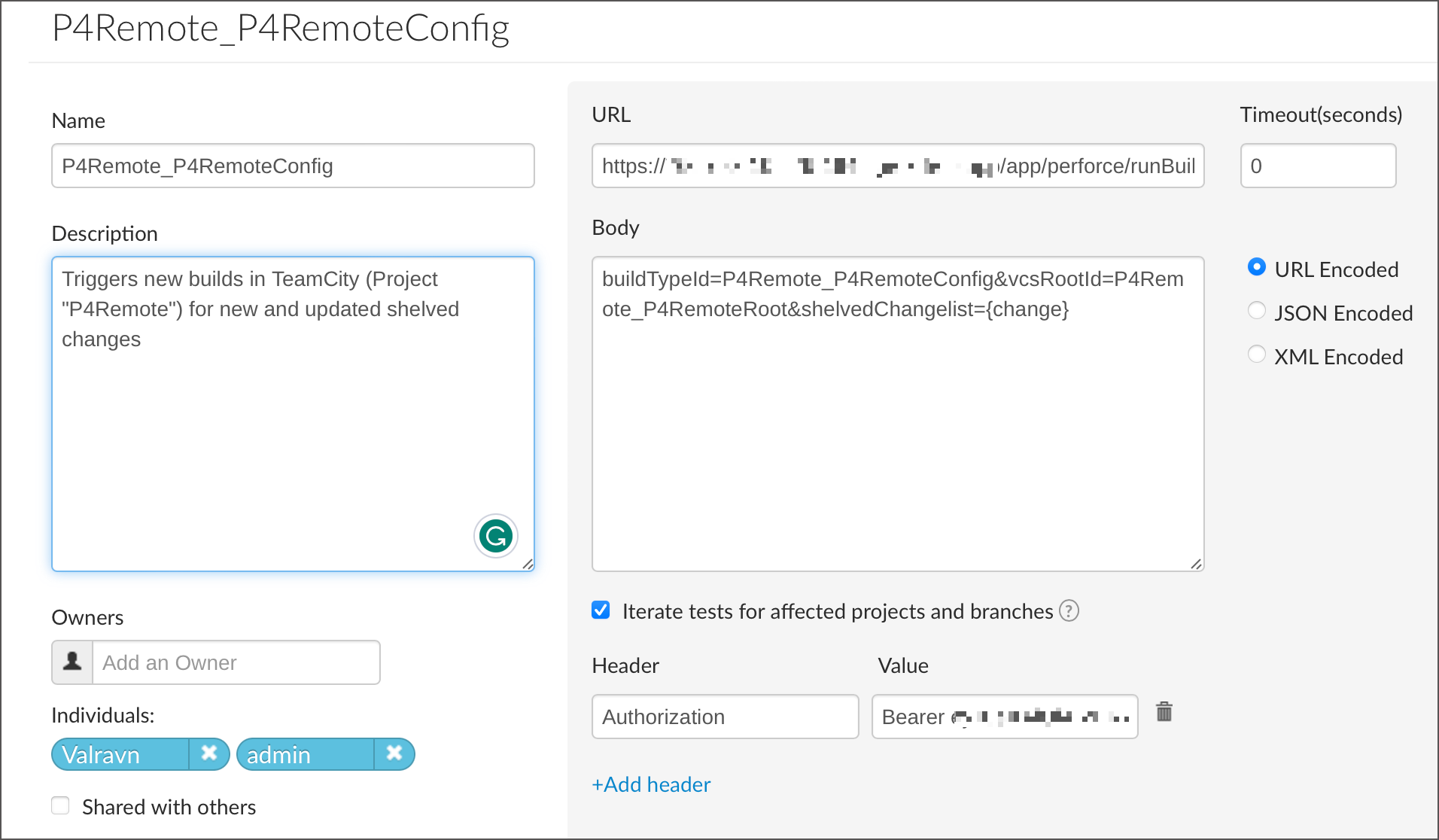Focus the Add an Owner field
Viewport: 1439px width, 840px height.
pos(236,662)
